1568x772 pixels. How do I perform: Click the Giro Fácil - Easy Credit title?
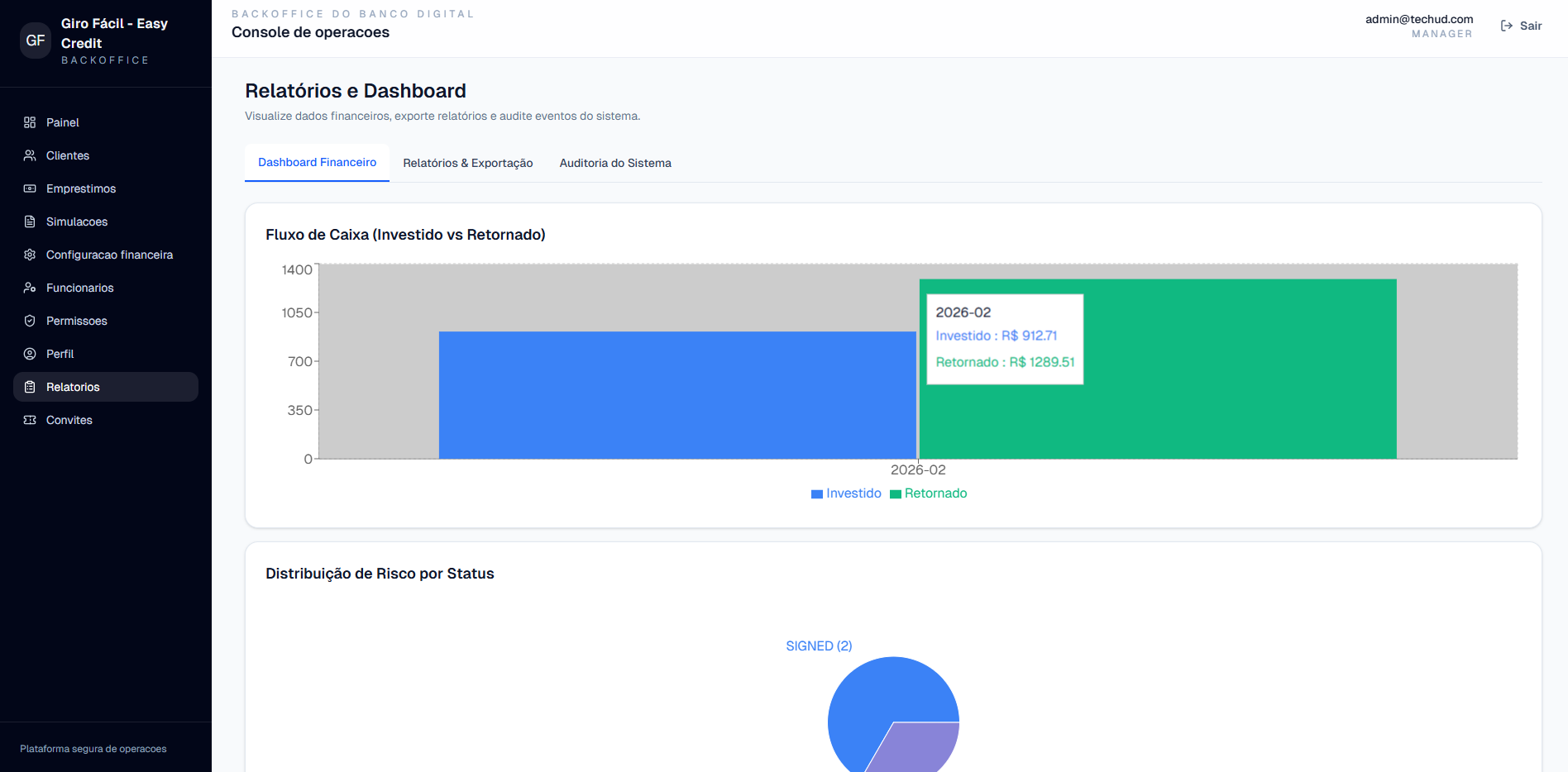pyautogui.click(x=114, y=33)
